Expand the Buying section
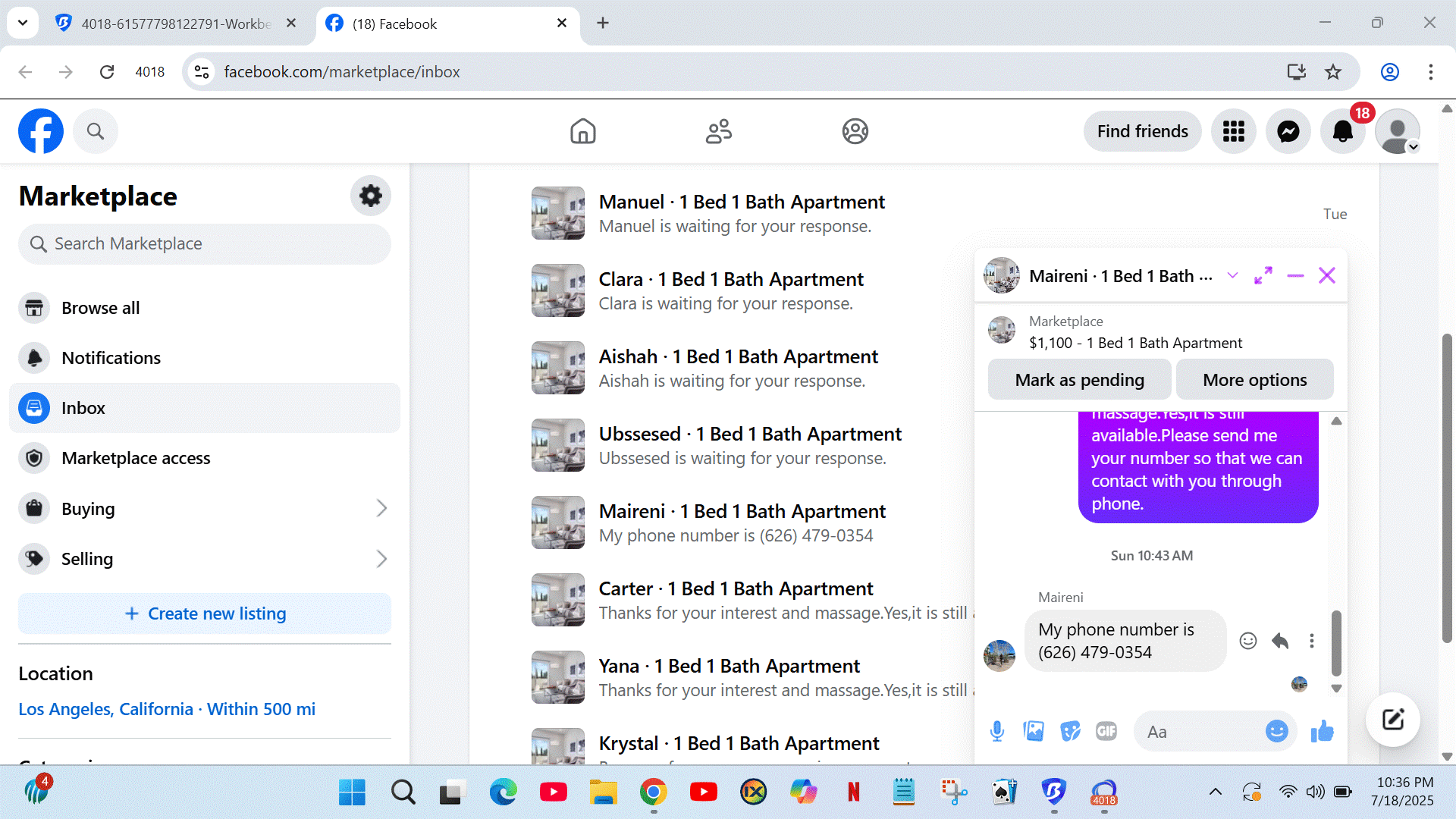Image resolution: width=1456 pixels, height=819 pixels. 381,509
